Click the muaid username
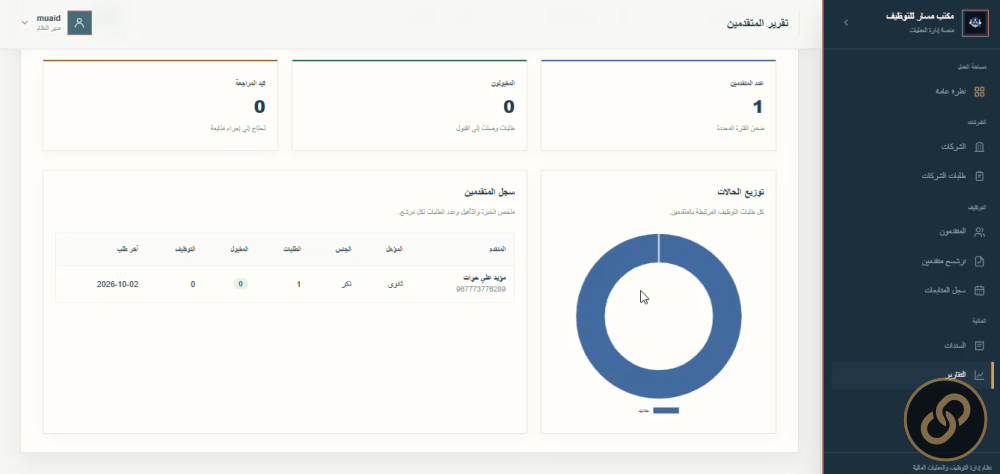The height and width of the screenshot is (474, 1000). [x=49, y=19]
